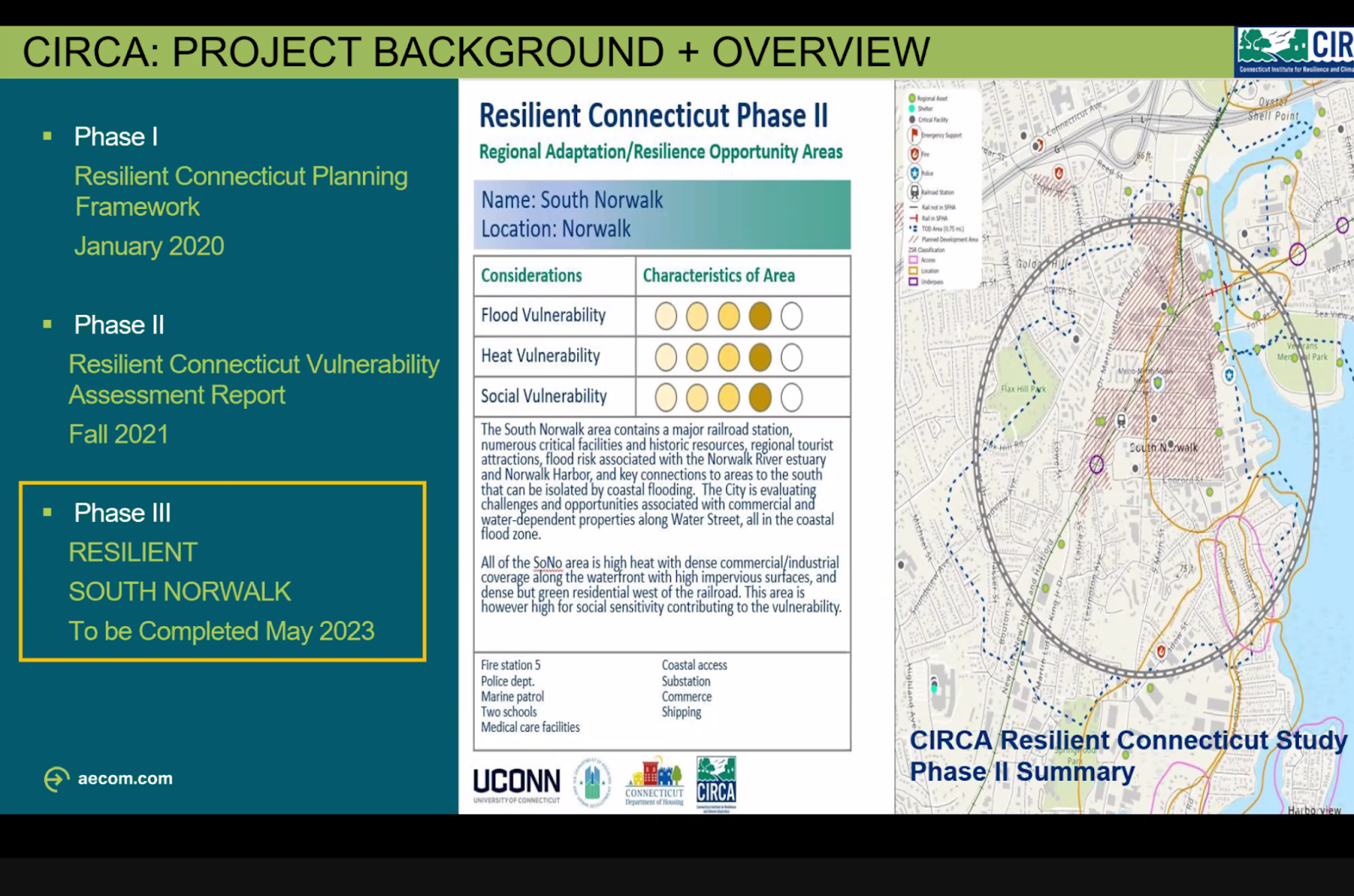Viewport: 1354px width, 896px height.
Task: Click the 'Phase I' bullet heading
Action: [x=116, y=136]
